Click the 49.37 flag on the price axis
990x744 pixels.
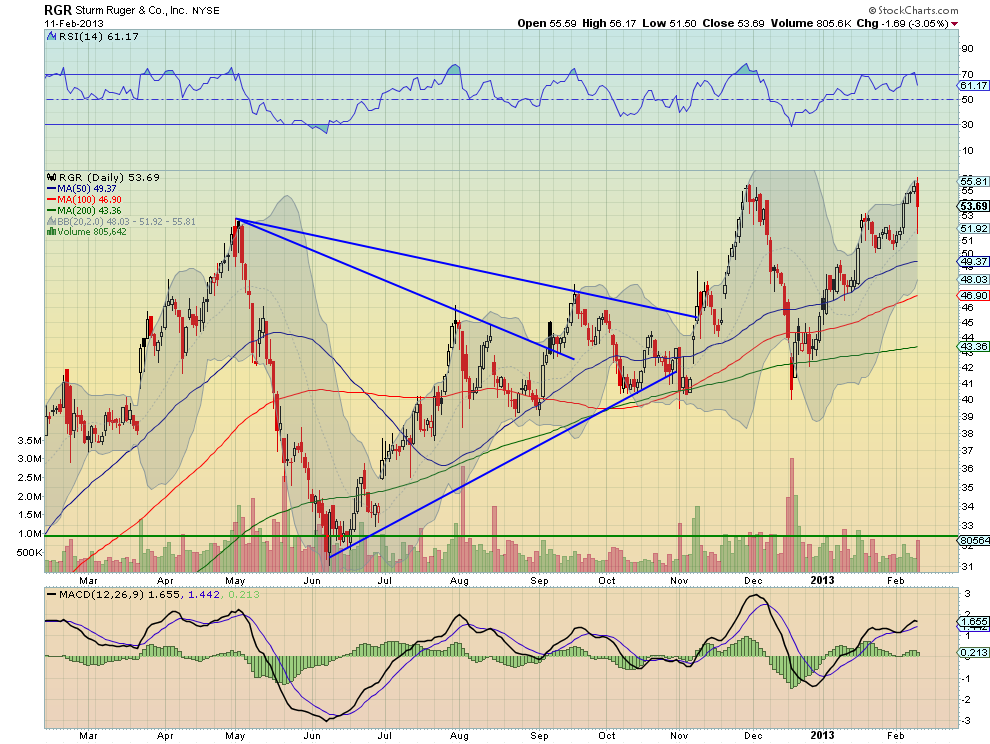974,261
